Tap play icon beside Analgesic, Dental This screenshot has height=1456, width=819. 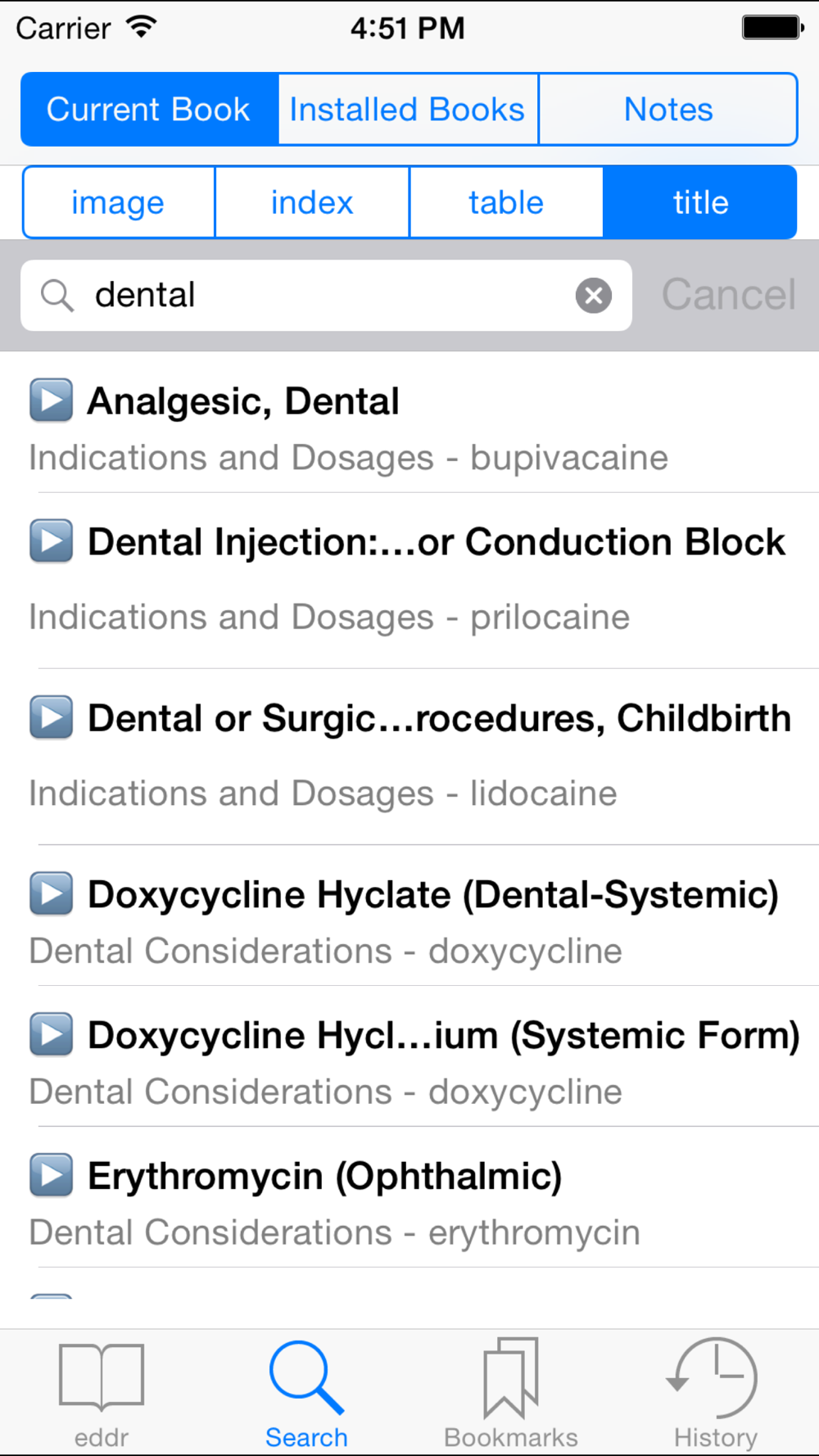pyautogui.click(x=52, y=400)
